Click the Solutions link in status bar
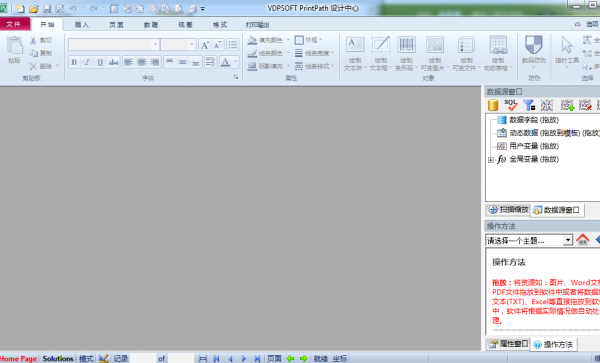Screen dimensions: 600x363 point(58,358)
